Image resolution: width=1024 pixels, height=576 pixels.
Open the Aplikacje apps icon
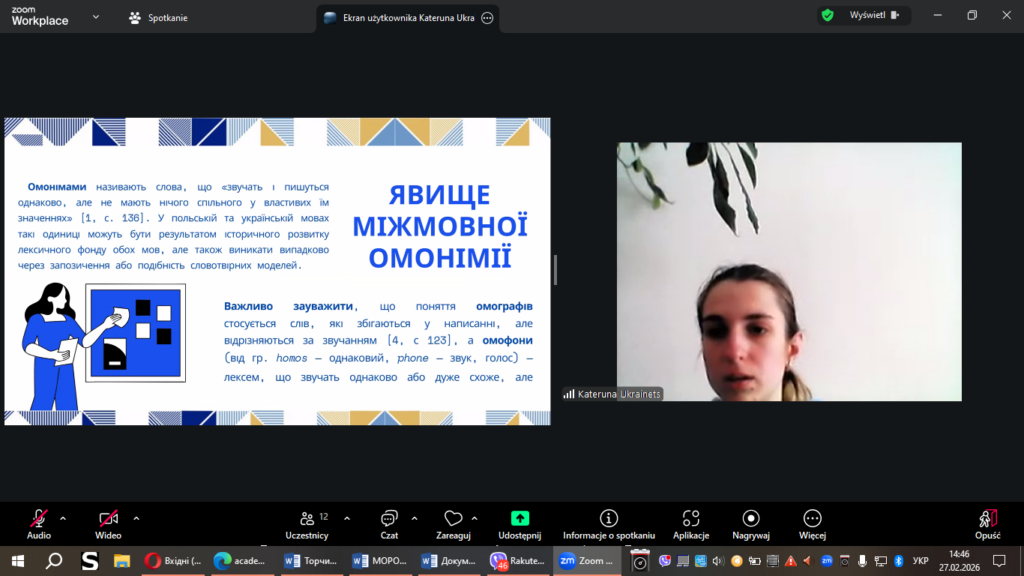click(x=691, y=519)
